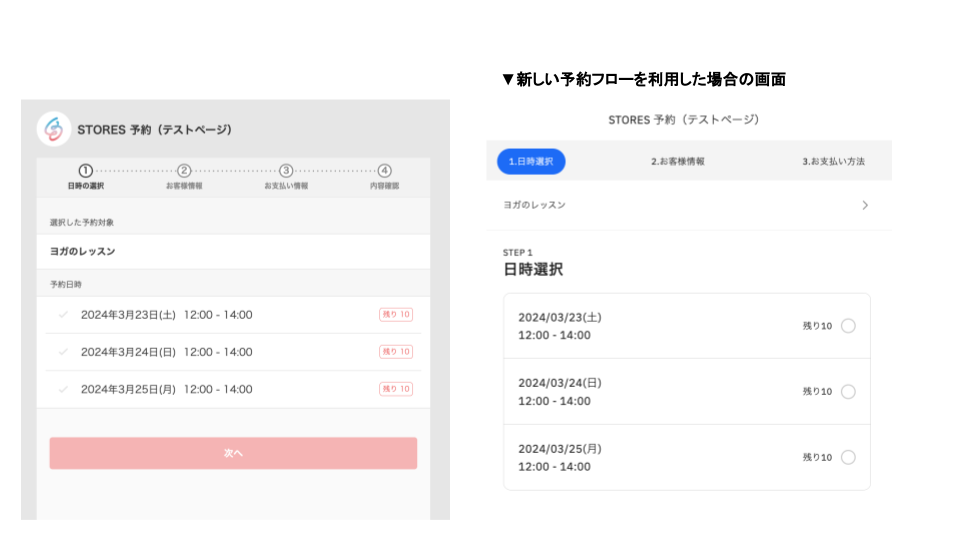The height and width of the screenshot is (540, 960).
Task: Click the 予約日時 label
Action: pos(66,285)
